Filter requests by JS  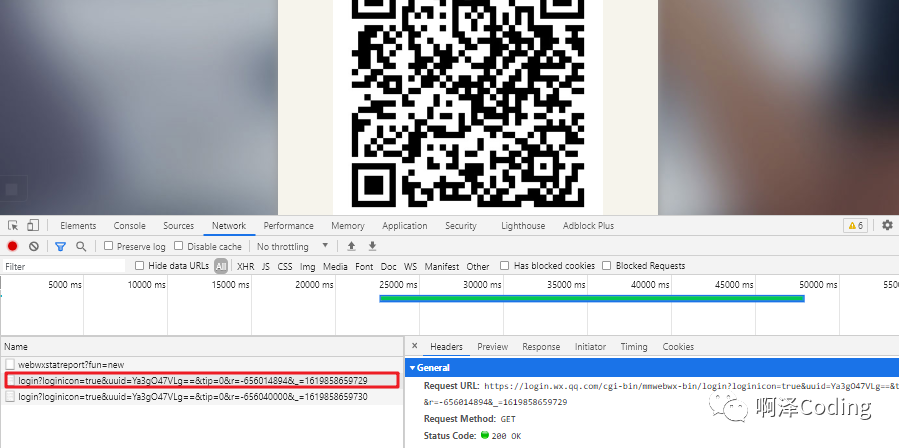pyautogui.click(x=266, y=266)
